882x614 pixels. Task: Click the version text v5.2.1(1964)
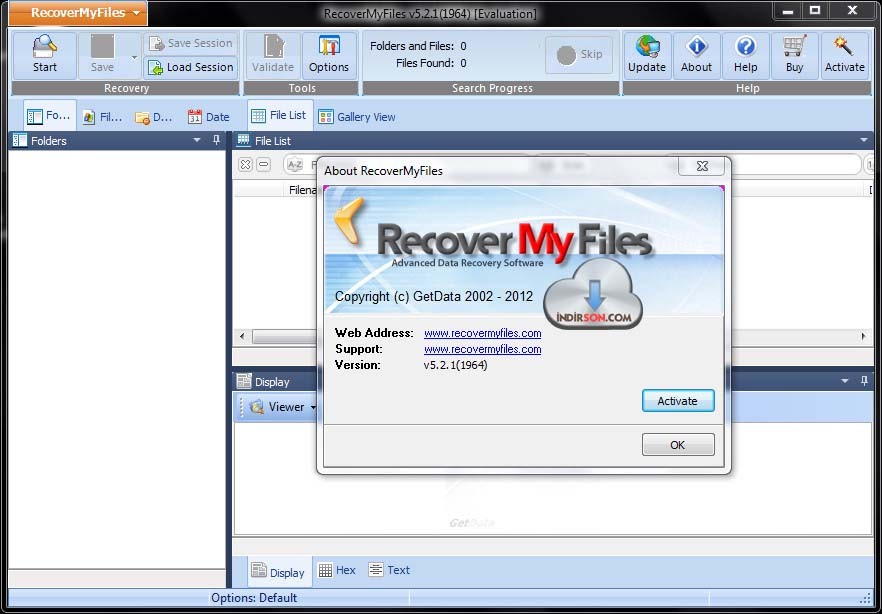pyautogui.click(x=456, y=365)
